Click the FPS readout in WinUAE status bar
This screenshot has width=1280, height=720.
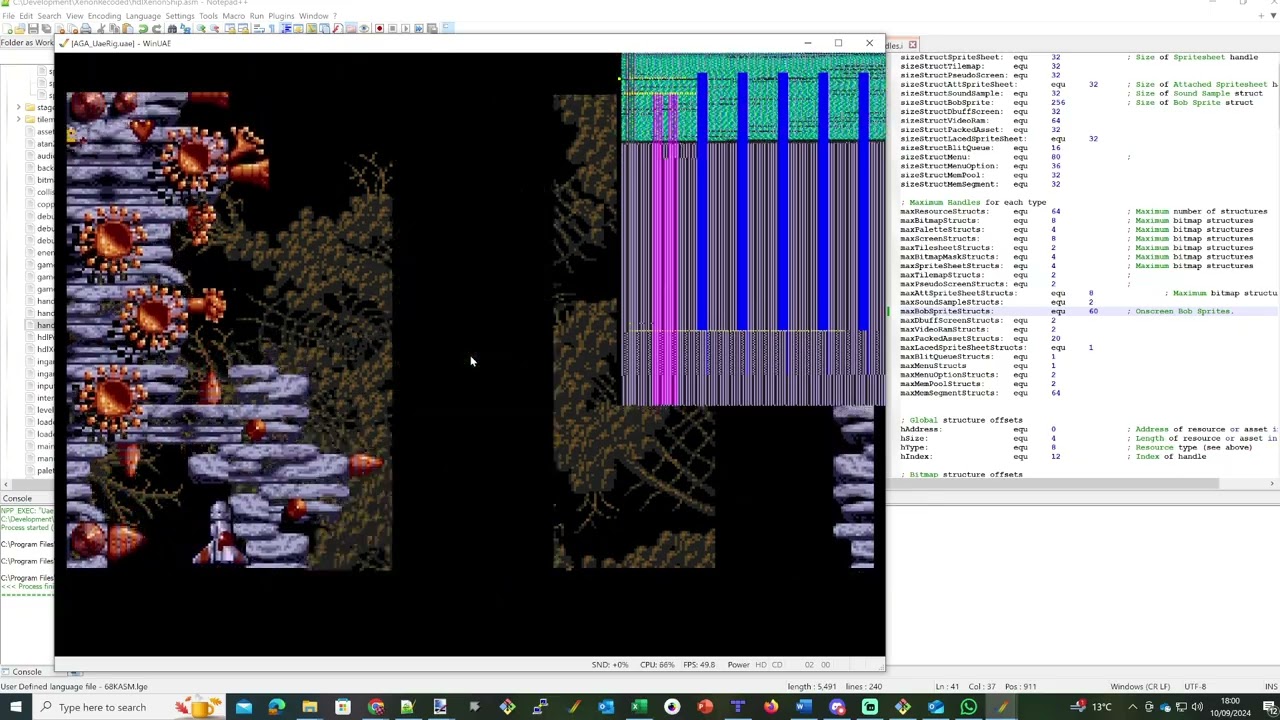pos(698,665)
